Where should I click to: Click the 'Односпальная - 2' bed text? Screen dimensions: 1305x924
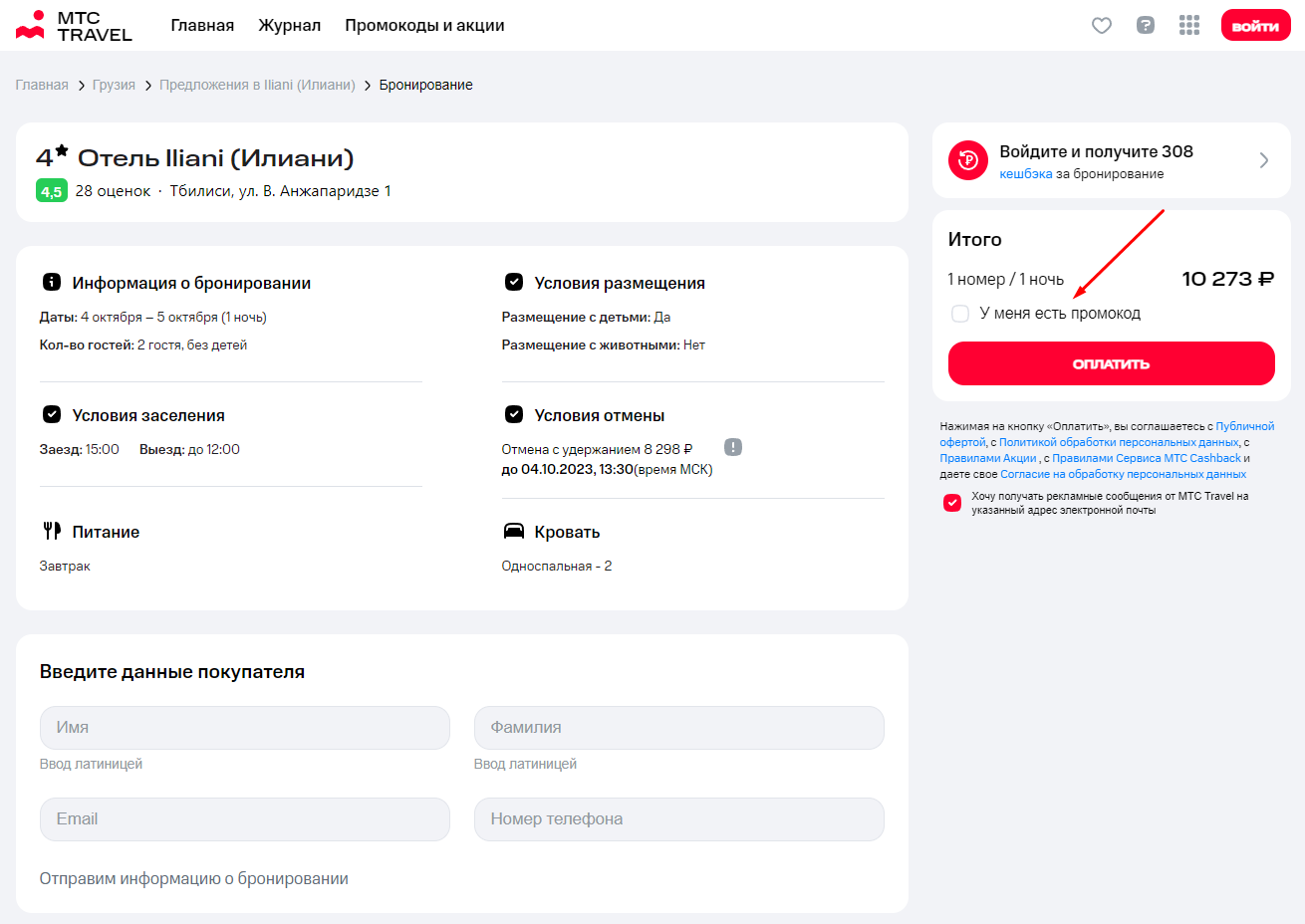click(x=557, y=566)
